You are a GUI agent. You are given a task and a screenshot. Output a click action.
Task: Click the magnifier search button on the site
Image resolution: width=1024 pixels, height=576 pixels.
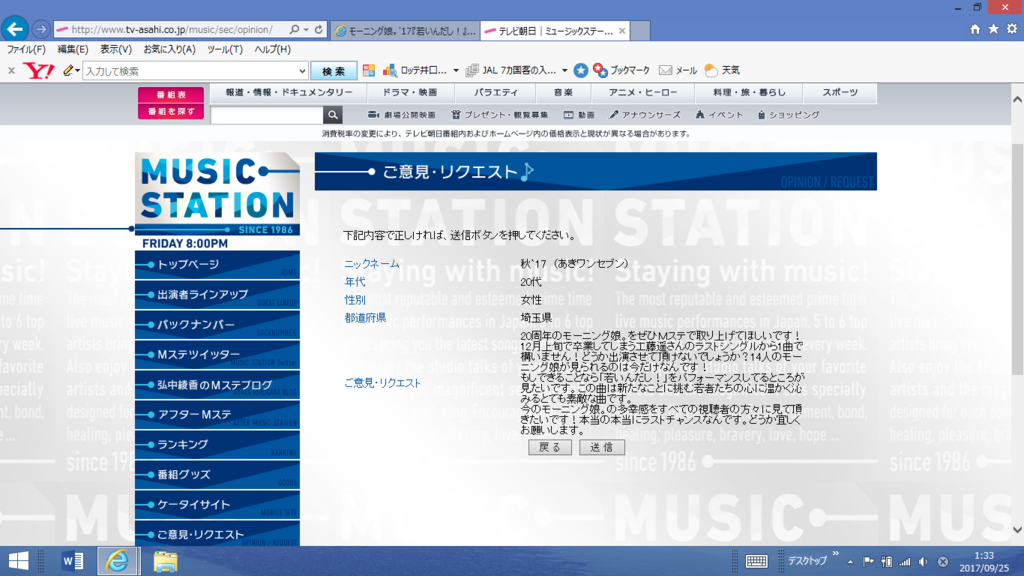point(333,115)
